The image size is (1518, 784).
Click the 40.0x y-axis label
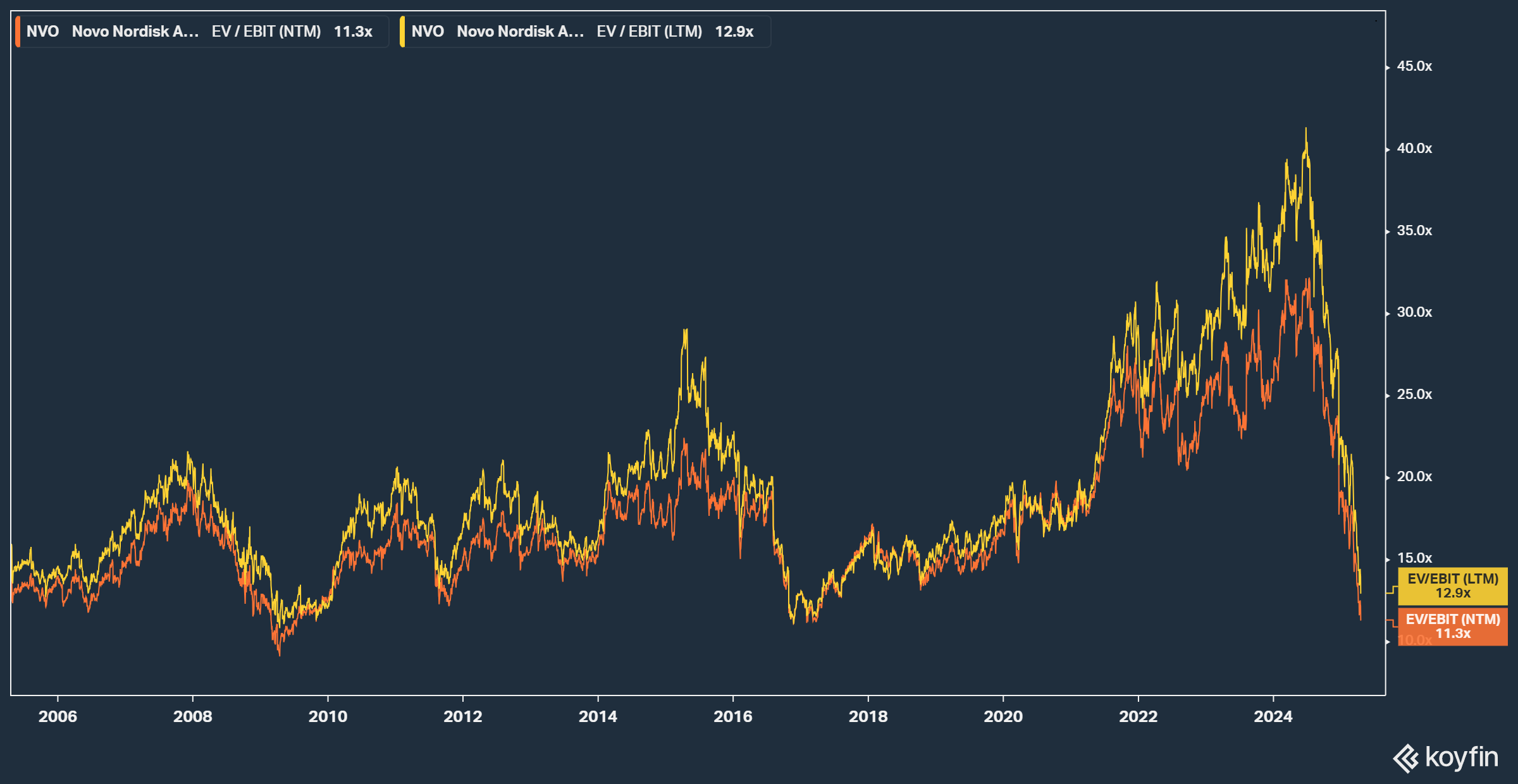click(1414, 149)
